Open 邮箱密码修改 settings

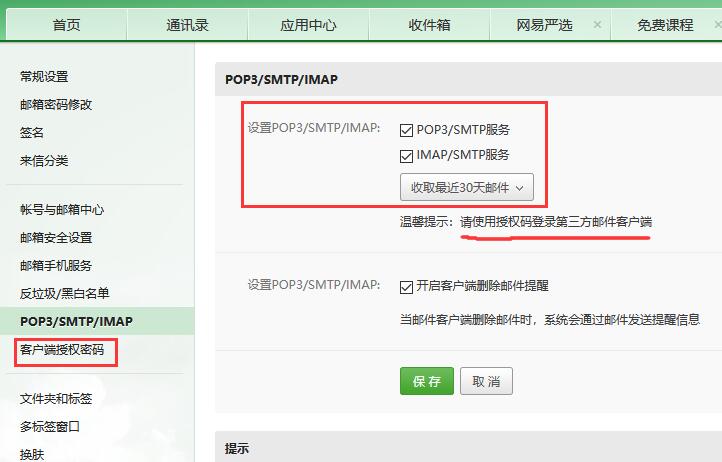coord(56,105)
